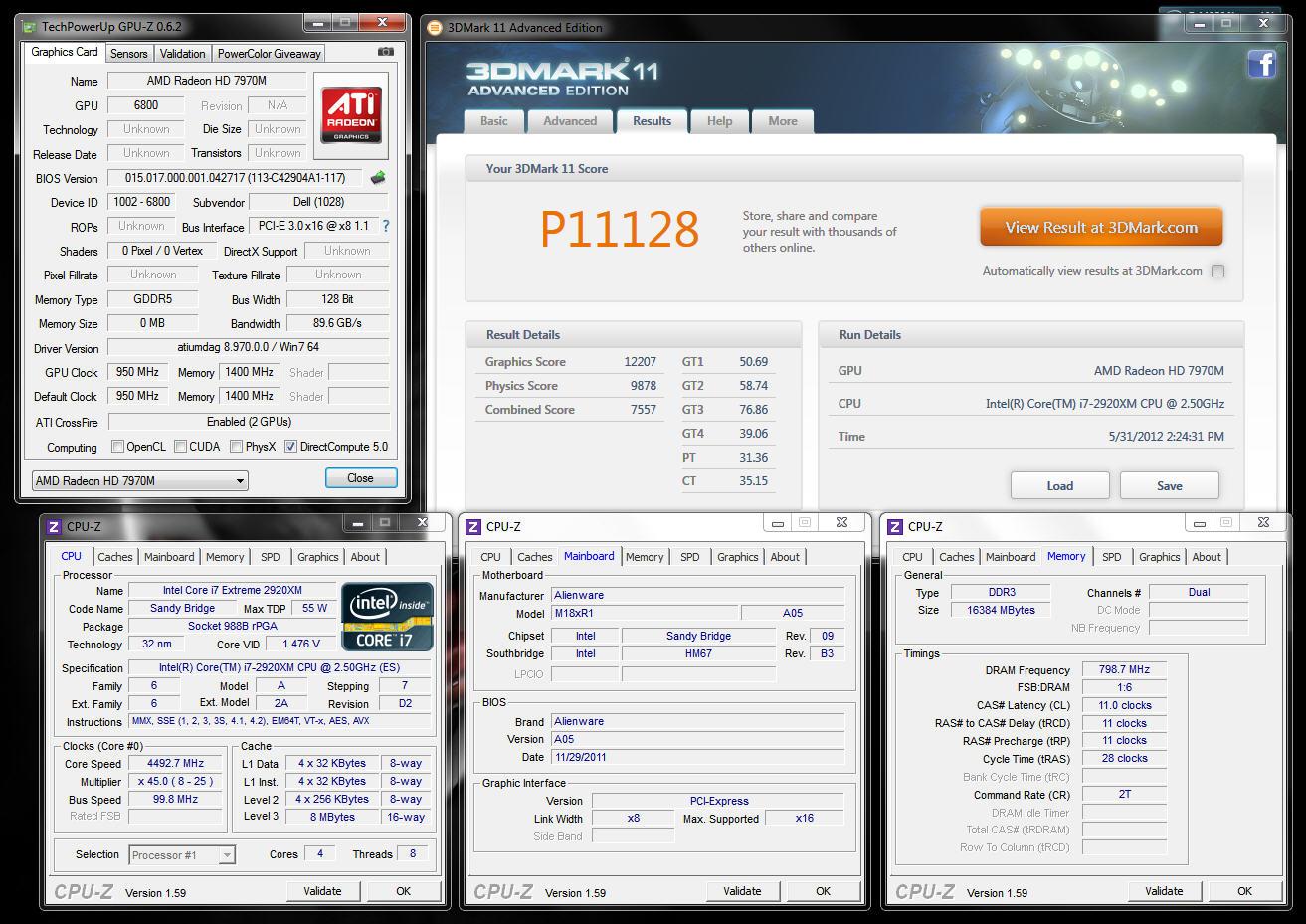Click the ATI Radeon graphics logo
This screenshot has height=924, width=1306.
pyautogui.click(x=351, y=115)
